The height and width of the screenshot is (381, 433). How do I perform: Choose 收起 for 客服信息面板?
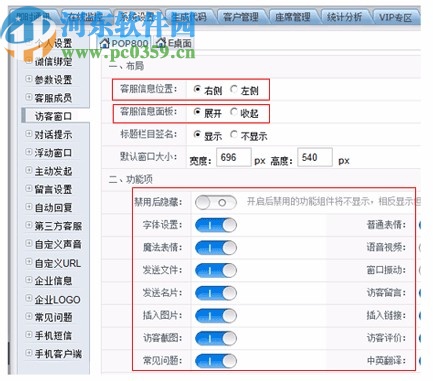pyautogui.click(x=234, y=112)
